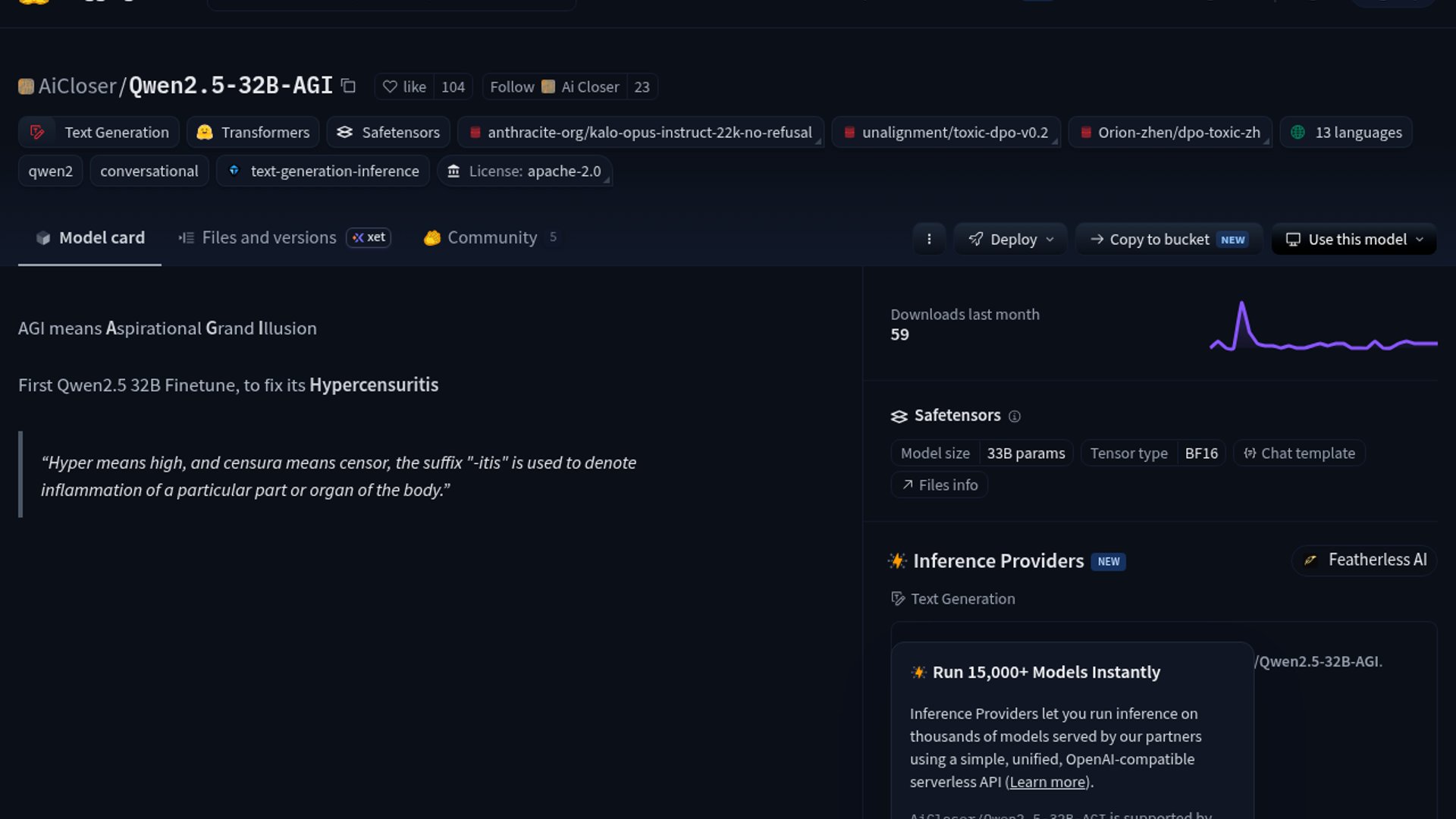Select the Text Generation task tag
The image size is (1456, 819).
pos(99,132)
